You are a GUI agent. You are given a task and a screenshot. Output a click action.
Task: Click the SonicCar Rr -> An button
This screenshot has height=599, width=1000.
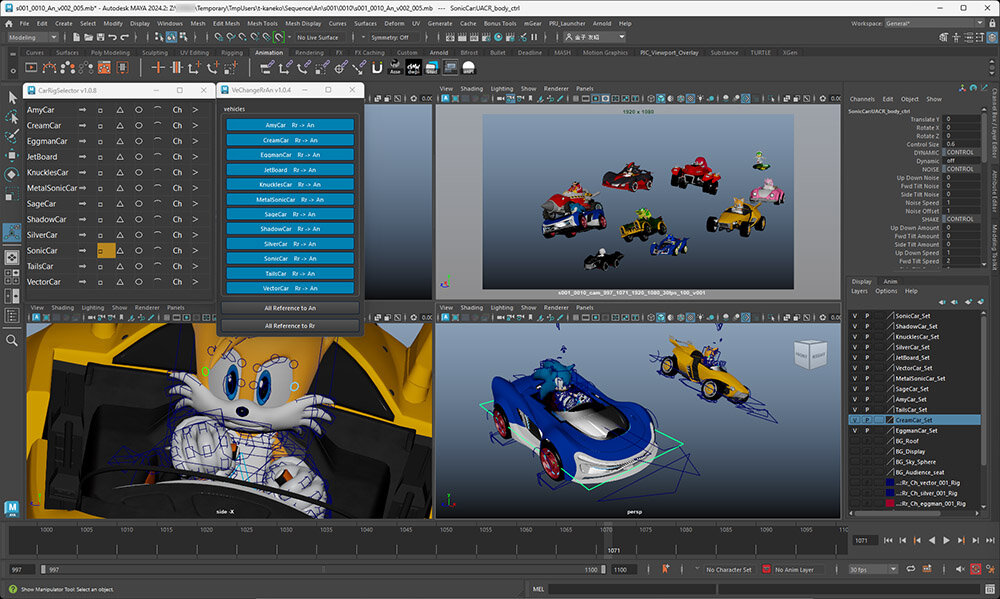pos(290,258)
